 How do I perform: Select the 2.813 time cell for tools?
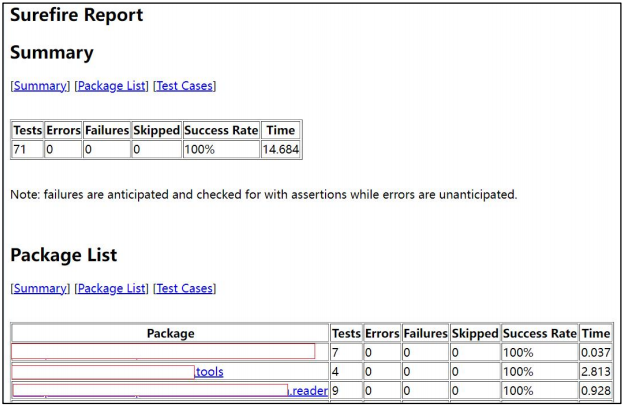point(595,372)
